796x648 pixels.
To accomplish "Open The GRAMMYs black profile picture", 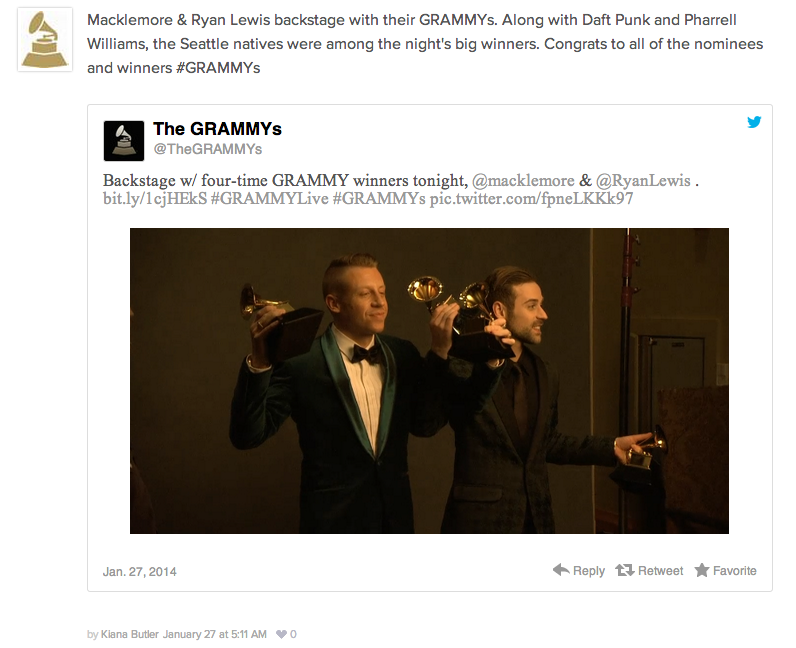I will tap(124, 141).
